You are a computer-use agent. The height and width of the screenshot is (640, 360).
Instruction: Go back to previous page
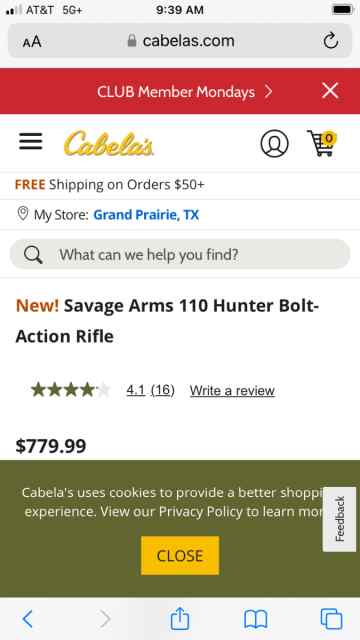27,619
